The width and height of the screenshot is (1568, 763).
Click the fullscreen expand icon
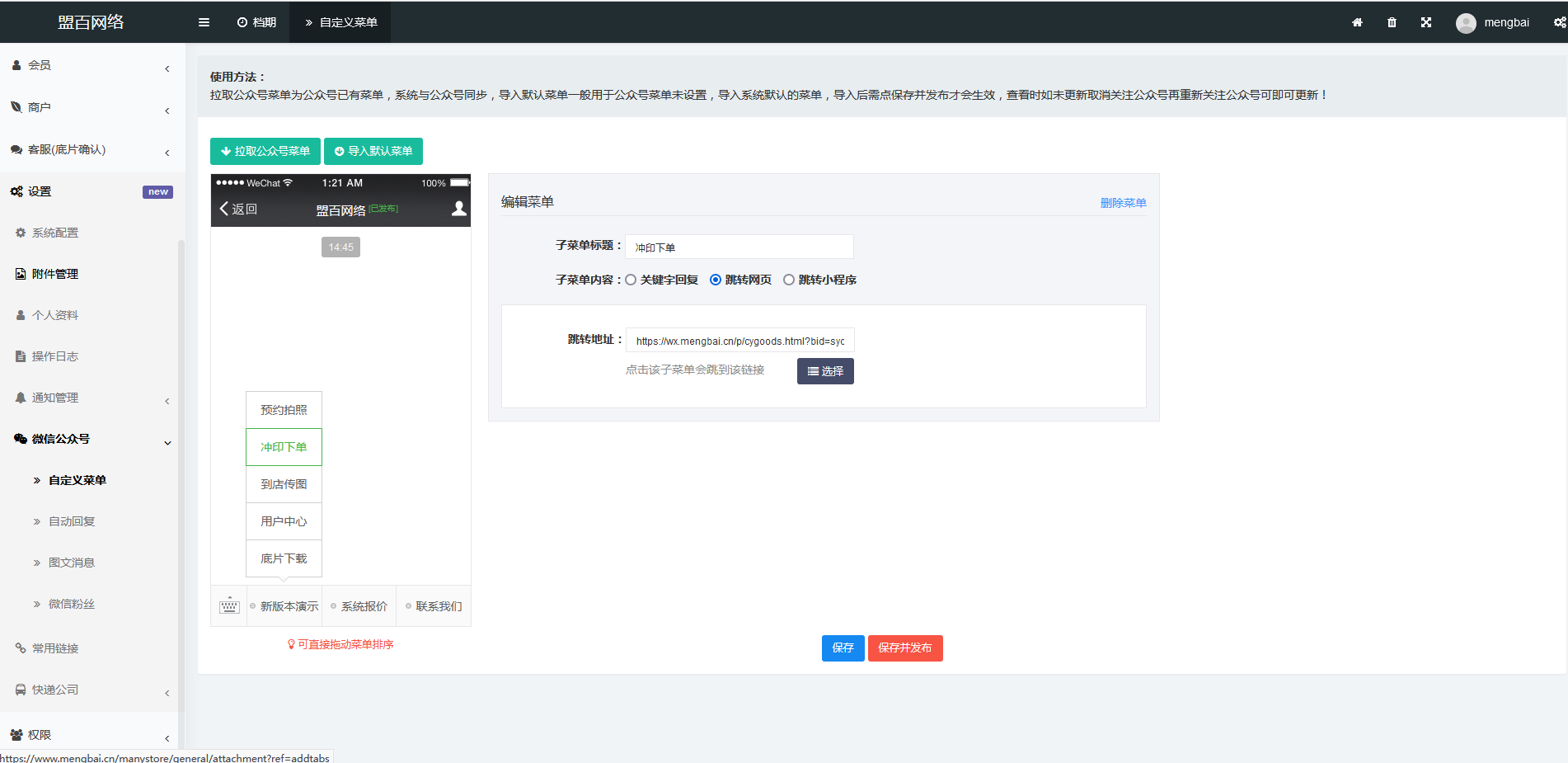(x=1426, y=22)
